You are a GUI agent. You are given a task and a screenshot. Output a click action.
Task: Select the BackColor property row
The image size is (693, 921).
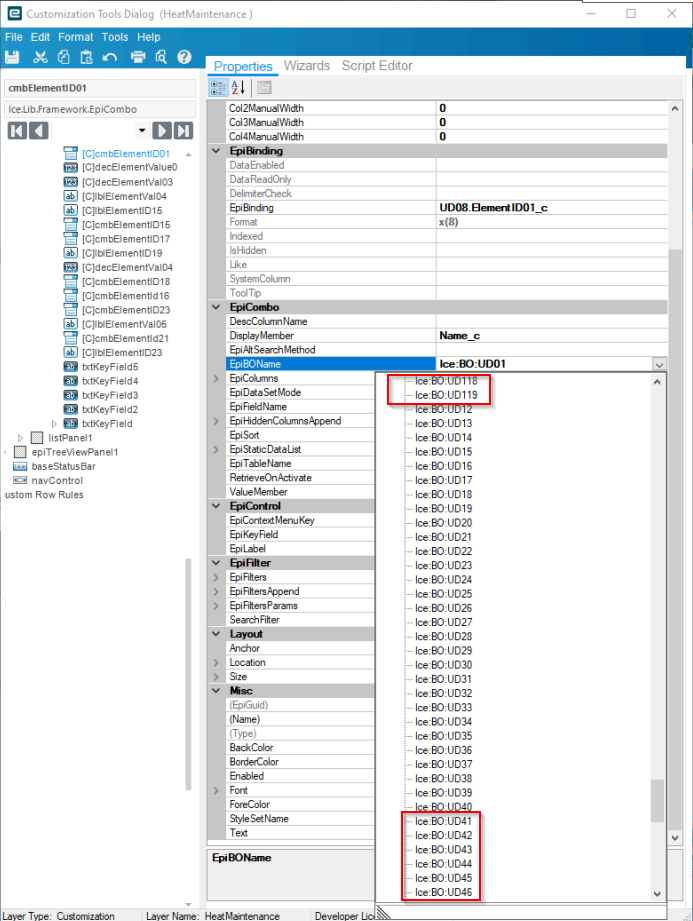point(300,748)
